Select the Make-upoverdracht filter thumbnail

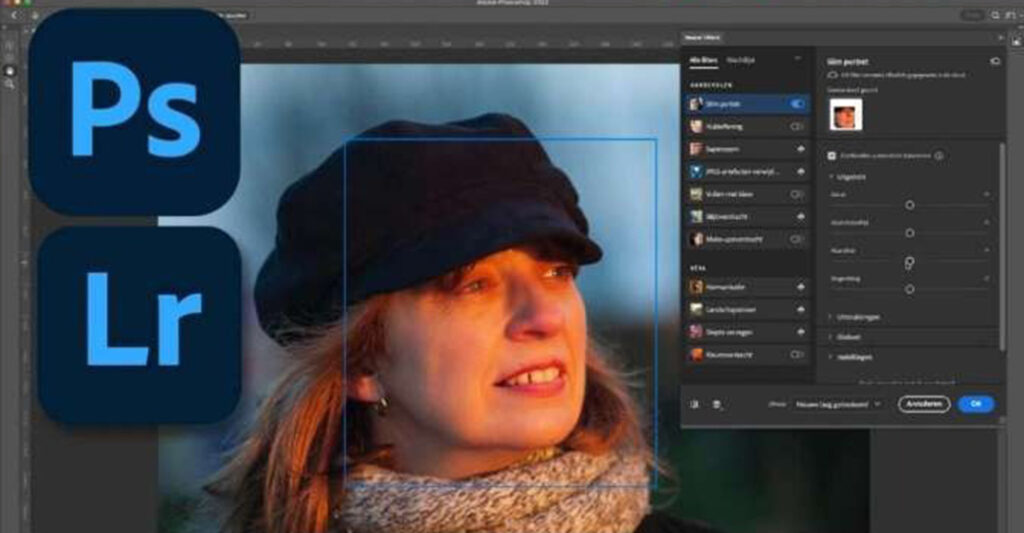[696, 239]
